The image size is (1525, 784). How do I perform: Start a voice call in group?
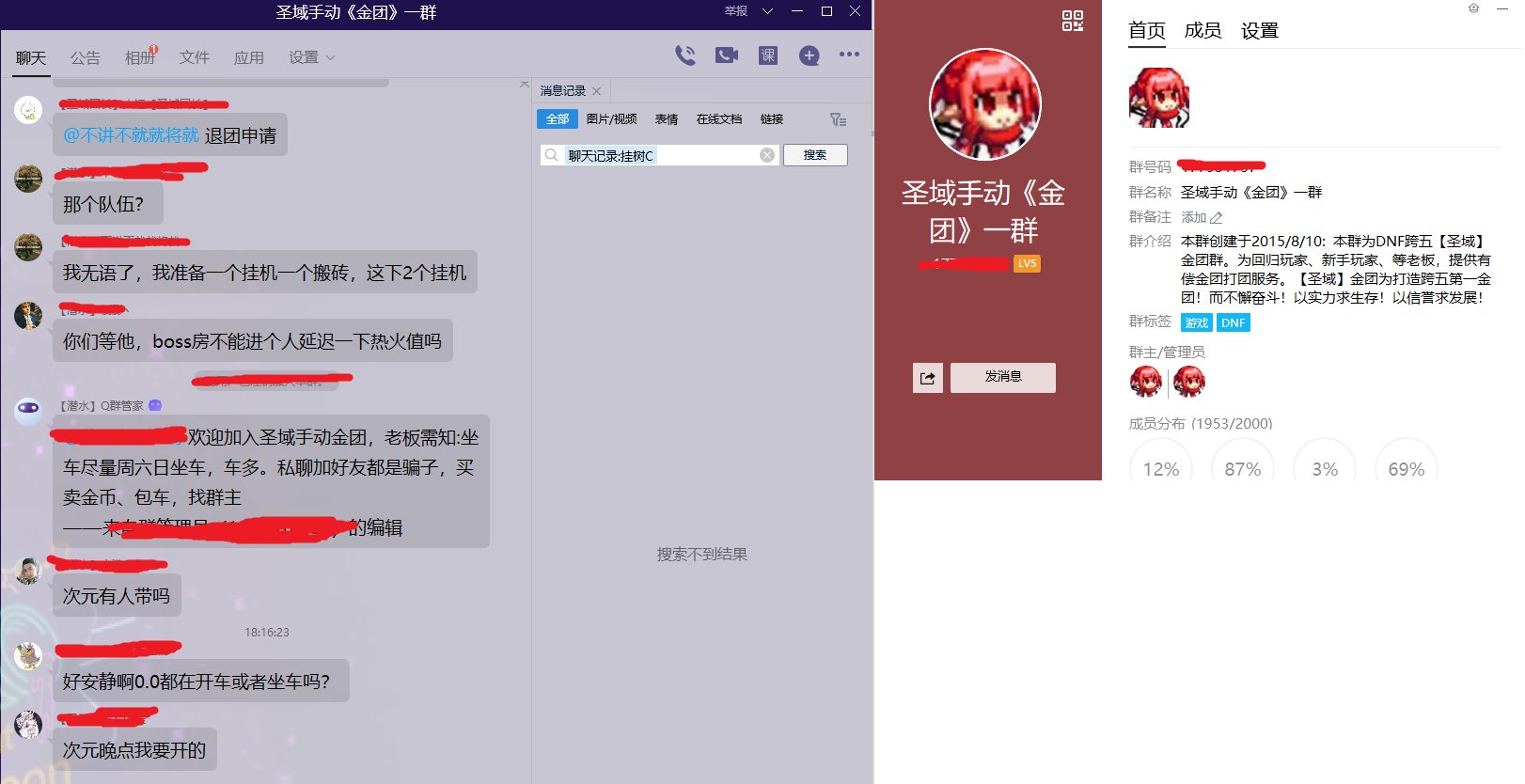tap(685, 55)
